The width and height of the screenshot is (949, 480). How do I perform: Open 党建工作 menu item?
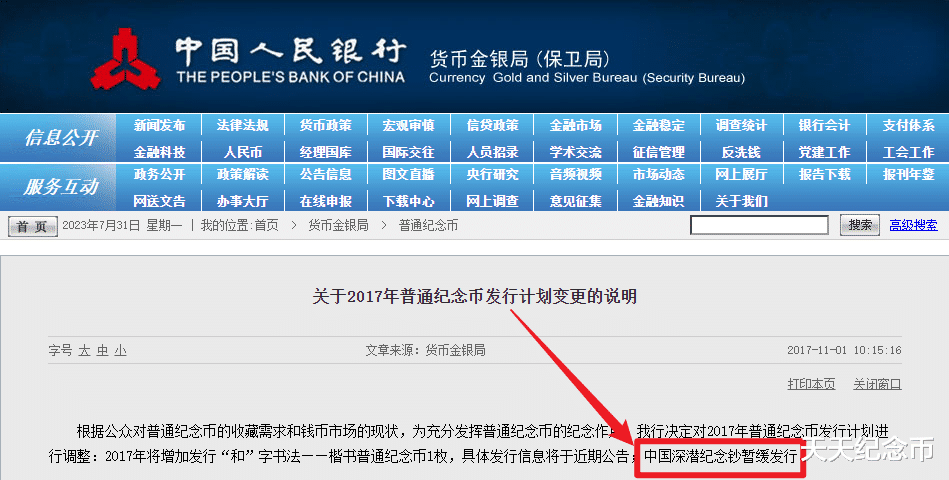pyautogui.click(x=824, y=152)
